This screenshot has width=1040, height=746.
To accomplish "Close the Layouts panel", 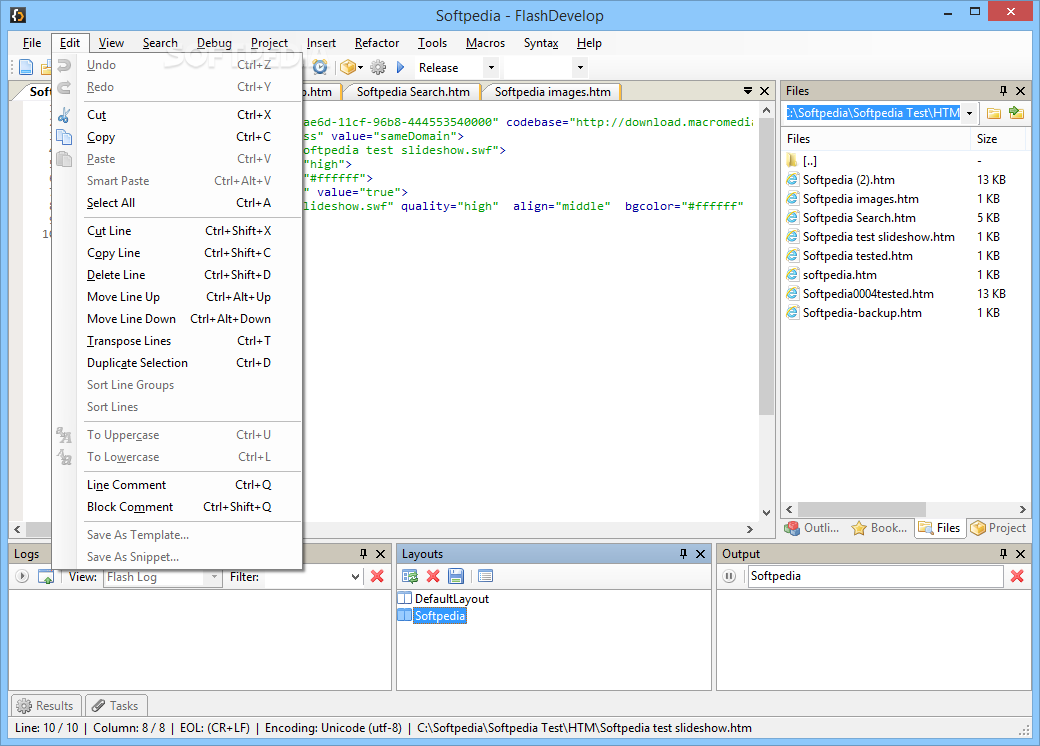I will pos(700,554).
